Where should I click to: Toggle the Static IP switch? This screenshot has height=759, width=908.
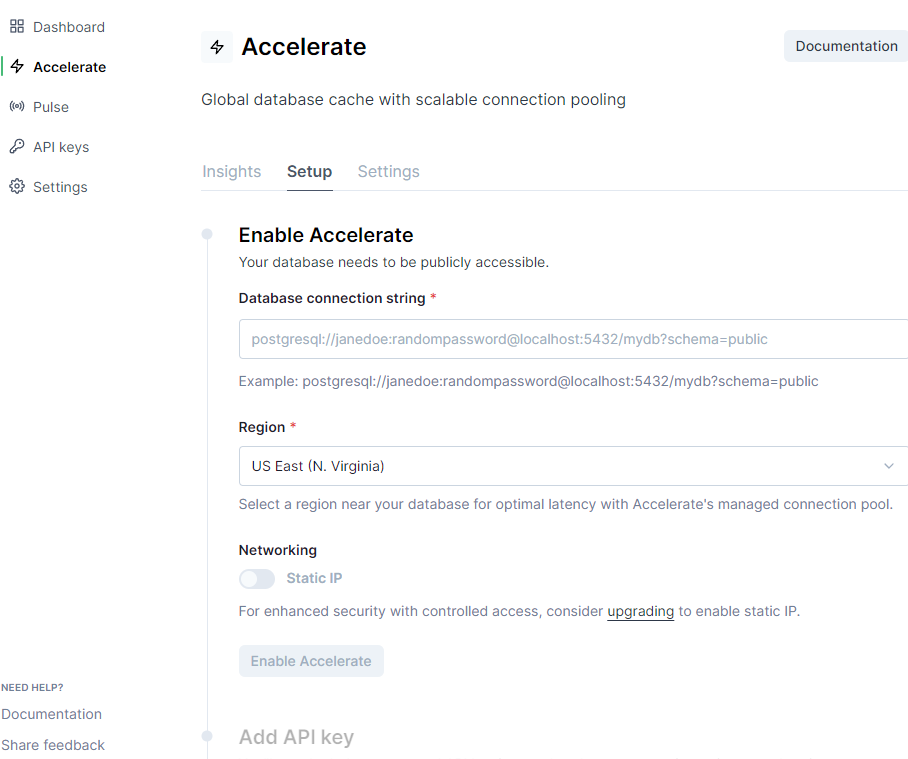257,579
